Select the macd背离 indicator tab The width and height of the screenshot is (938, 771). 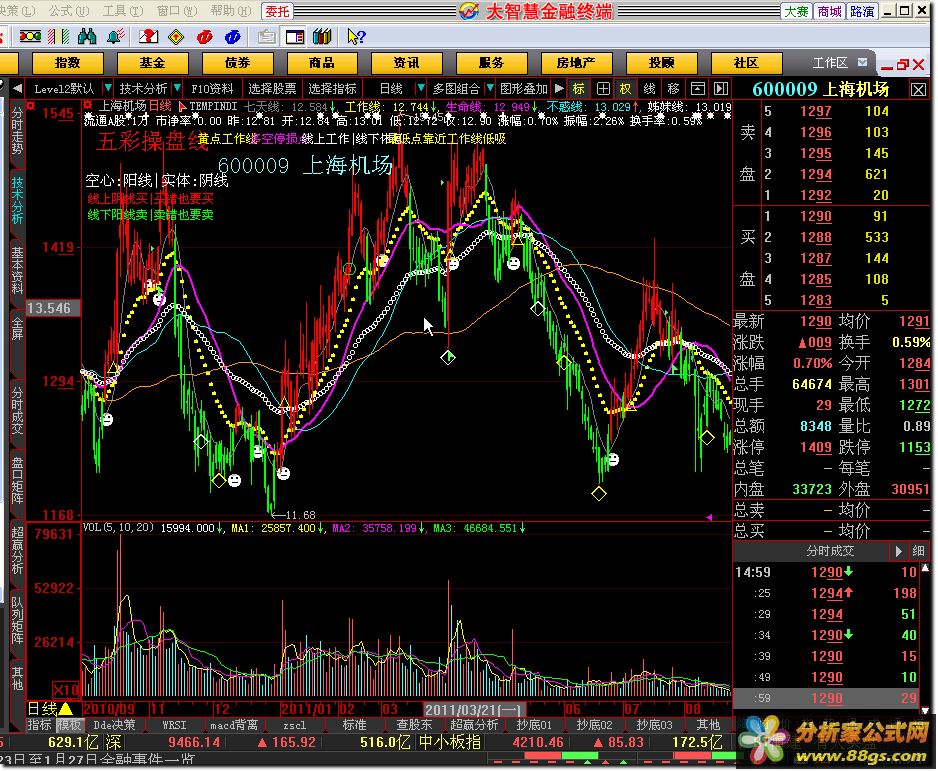click(234, 725)
